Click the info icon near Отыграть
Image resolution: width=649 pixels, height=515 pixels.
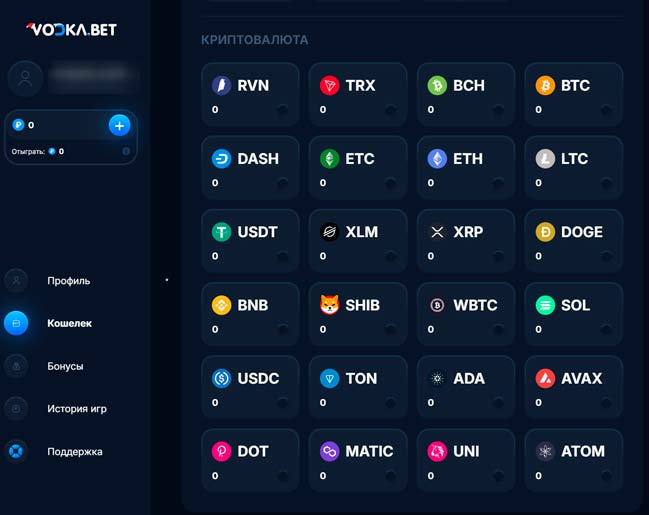click(x=126, y=152)
